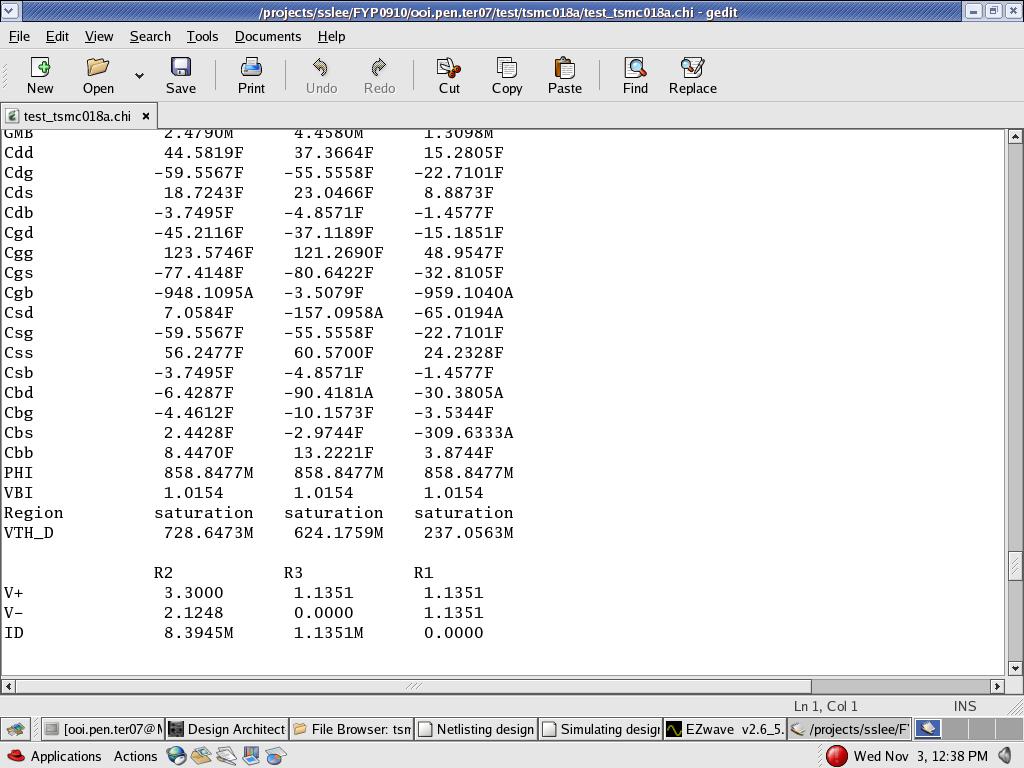The image size is (1024, 768).
Task: Click the Open file icon
Action: (x=98, y=76)
